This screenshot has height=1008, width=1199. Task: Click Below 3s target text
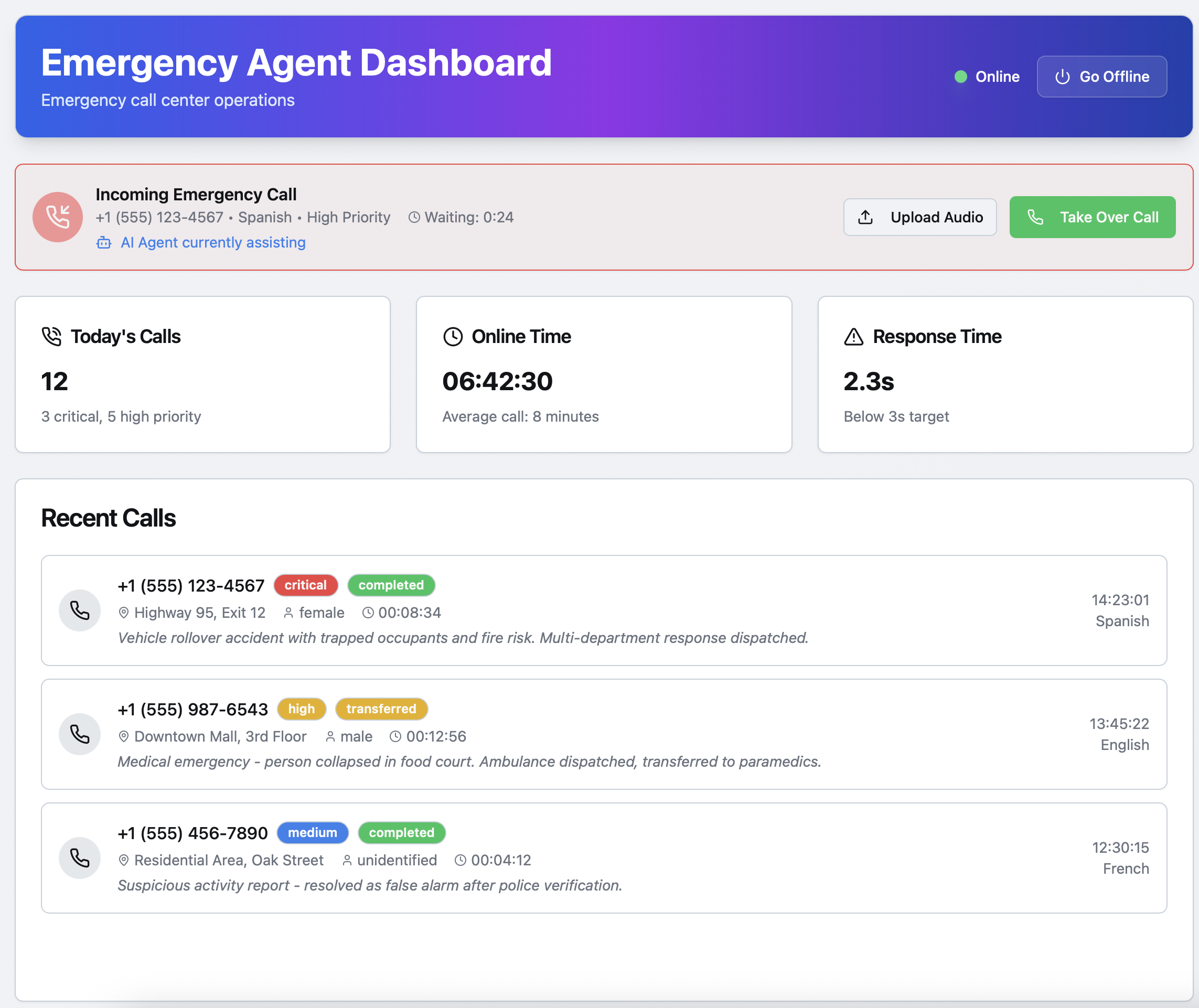click(896, 416)
